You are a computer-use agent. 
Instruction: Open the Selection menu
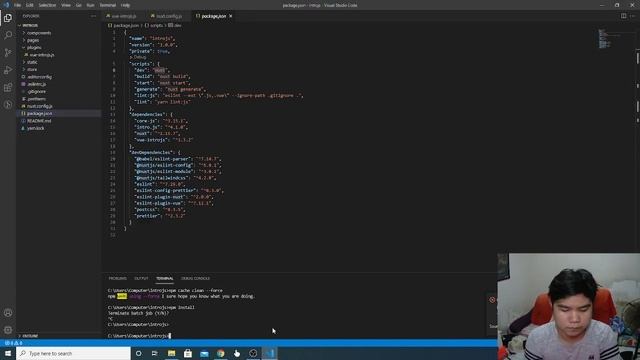tap(47, 5)
